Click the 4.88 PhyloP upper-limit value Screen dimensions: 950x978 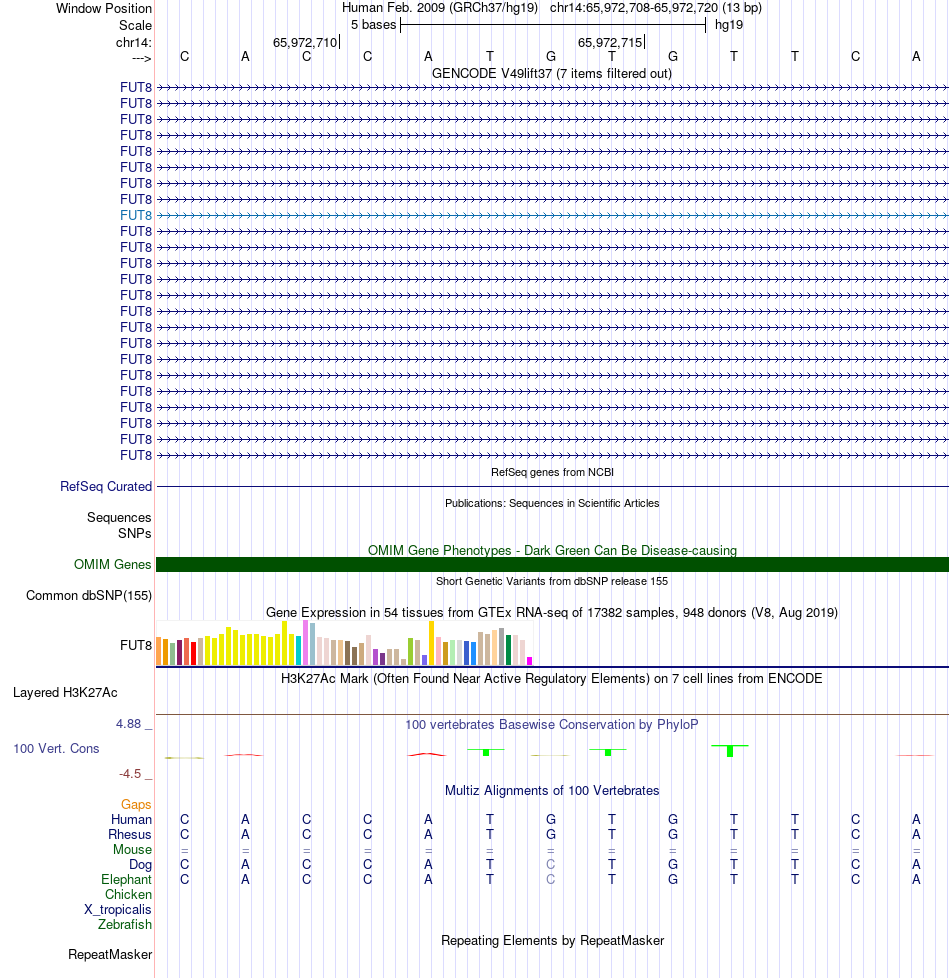click(x=128, y=724)
